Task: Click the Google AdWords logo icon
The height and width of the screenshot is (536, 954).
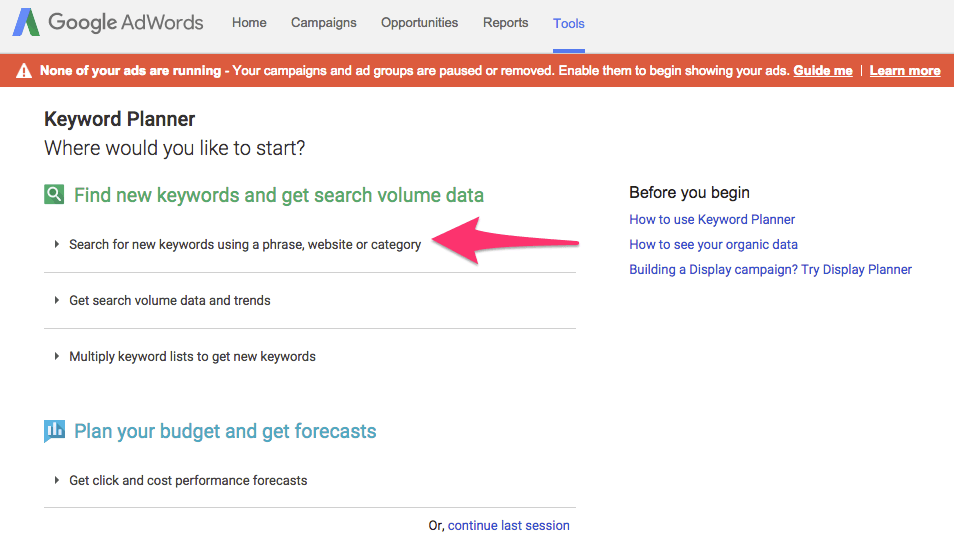Action: tap(26, 23)
